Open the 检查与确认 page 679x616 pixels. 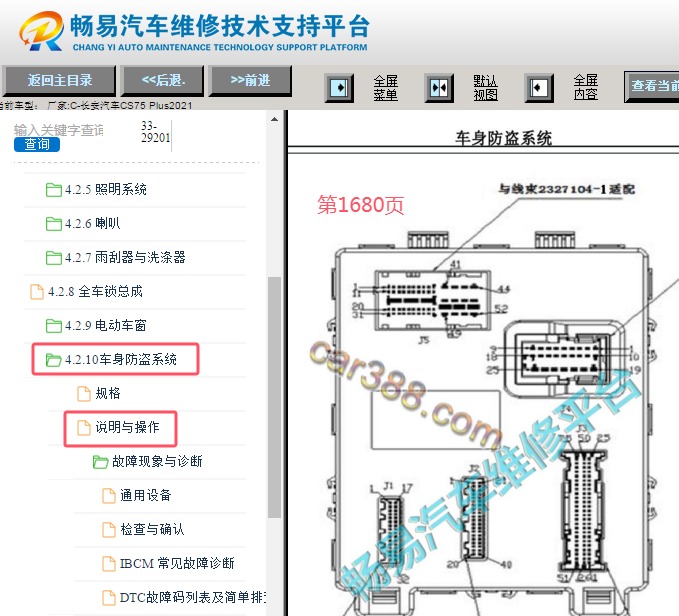pyautogui.click(x=152, y=529)
